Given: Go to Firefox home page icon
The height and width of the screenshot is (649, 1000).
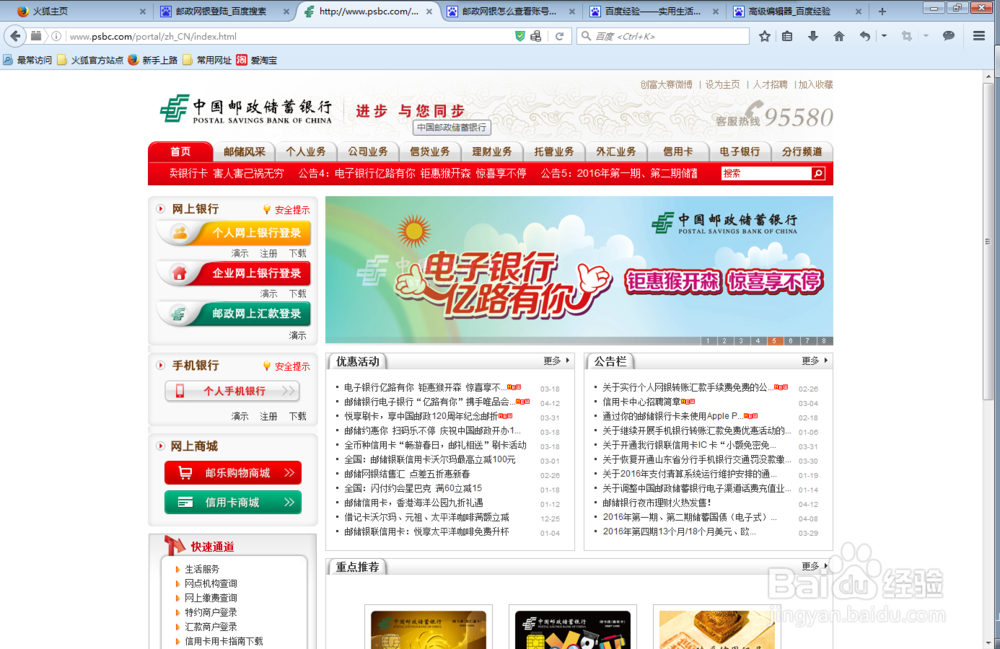Looking at the screenshot, I should [839, 36].
